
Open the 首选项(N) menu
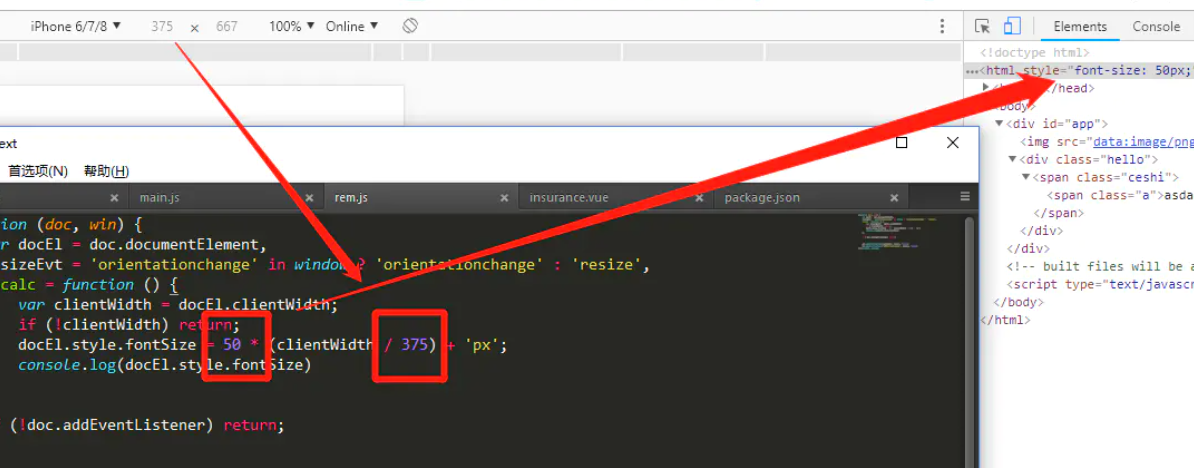pos(38,171)
